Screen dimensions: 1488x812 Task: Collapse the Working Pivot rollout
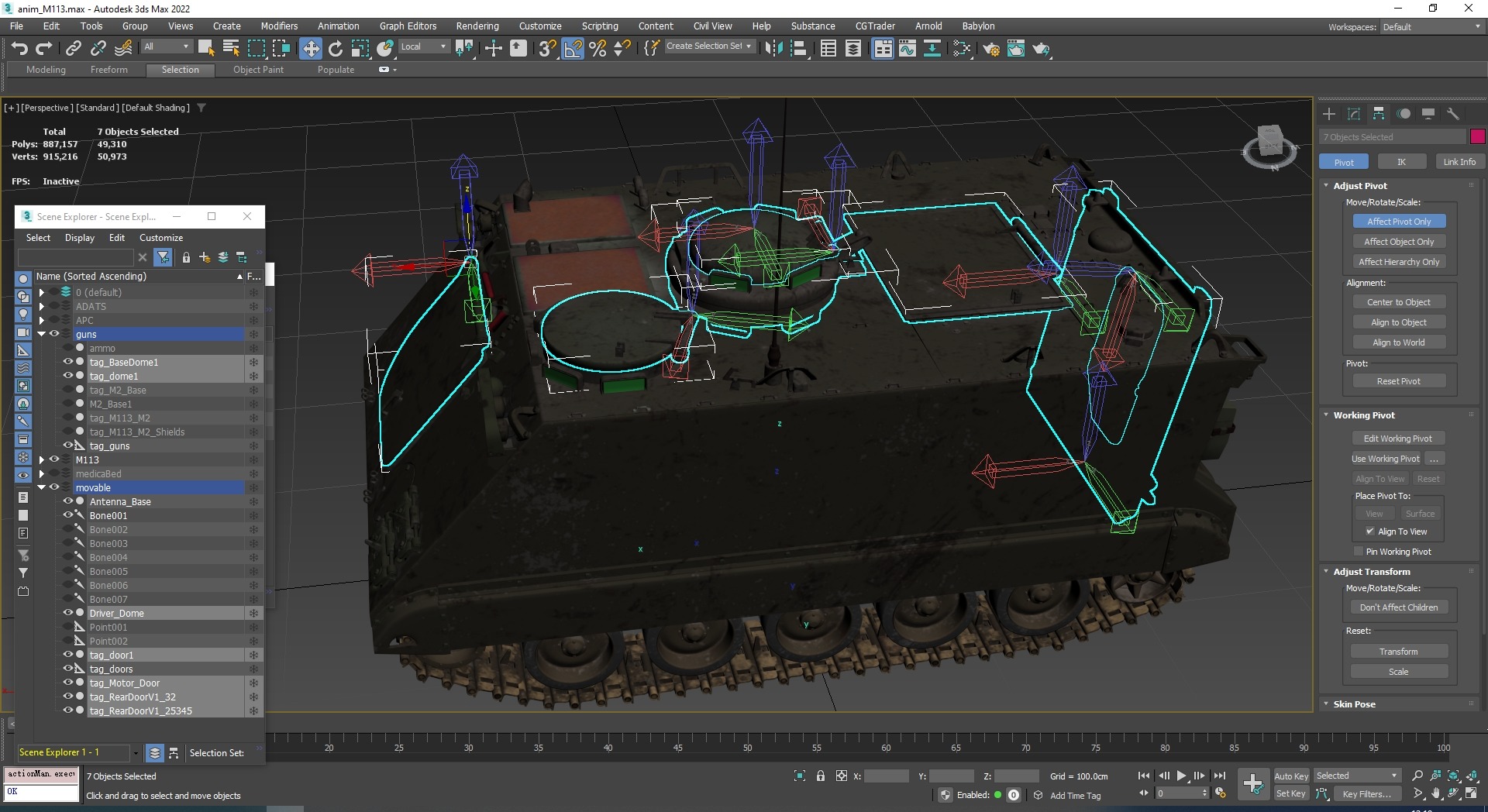tap(1364, 415)
